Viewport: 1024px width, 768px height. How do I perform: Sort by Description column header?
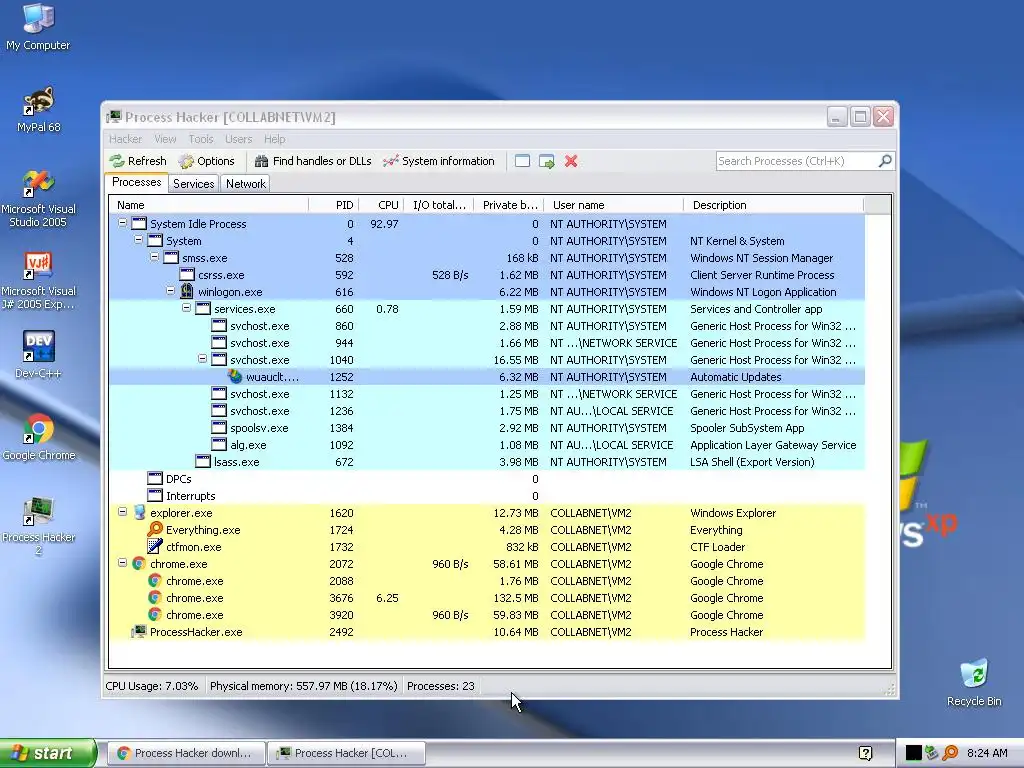pos(774,205)
